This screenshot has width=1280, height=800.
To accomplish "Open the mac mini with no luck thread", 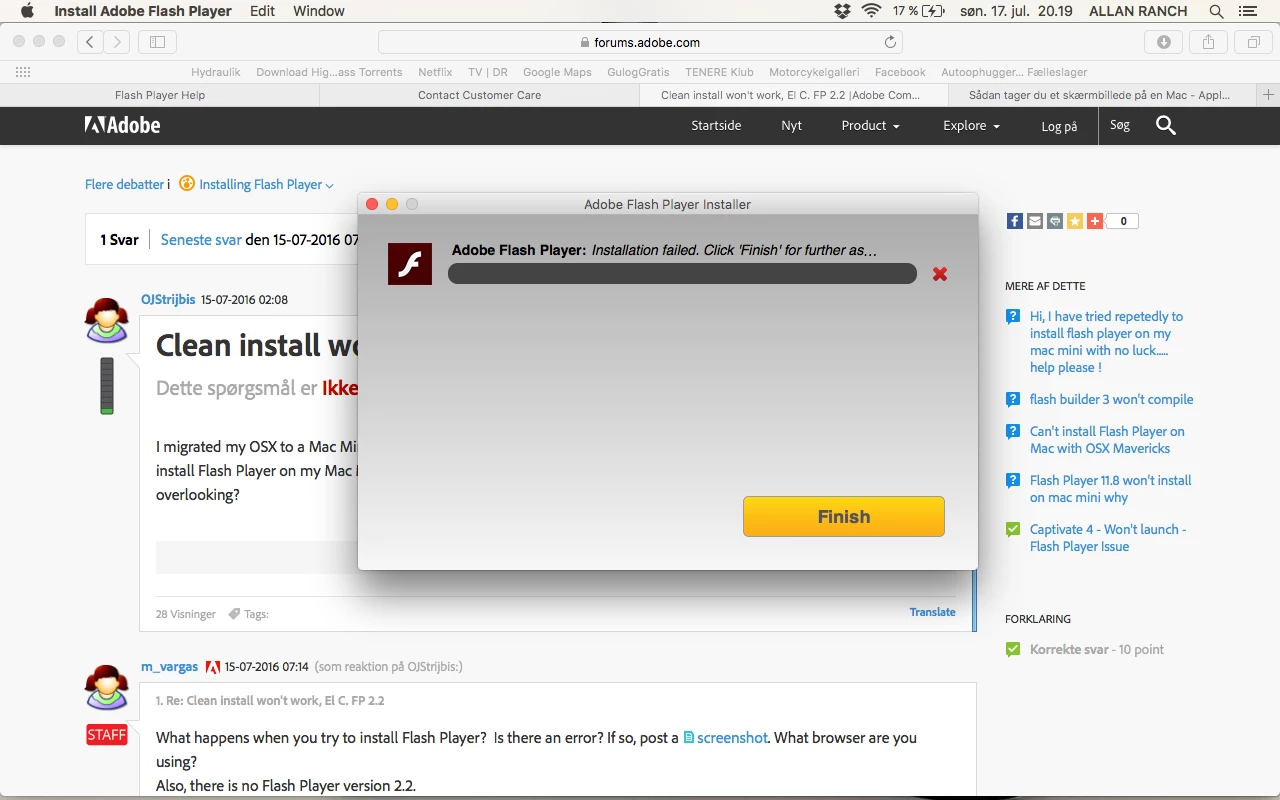I will point(1106,342).
